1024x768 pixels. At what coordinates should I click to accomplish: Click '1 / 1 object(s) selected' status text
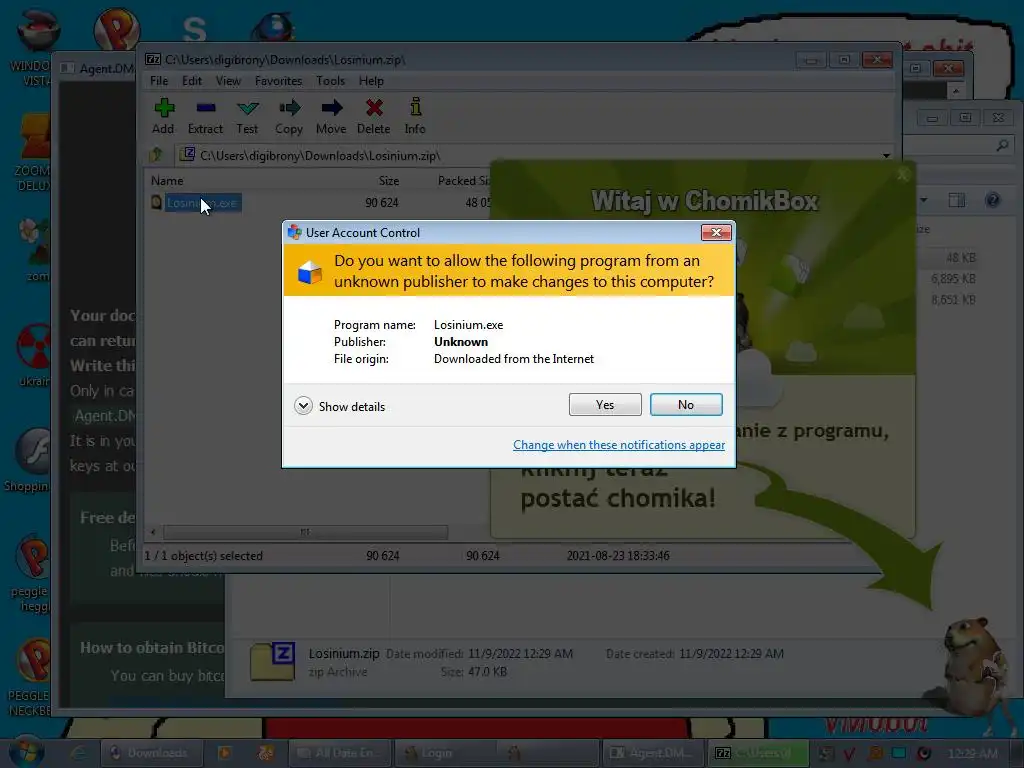click(204, 556)
